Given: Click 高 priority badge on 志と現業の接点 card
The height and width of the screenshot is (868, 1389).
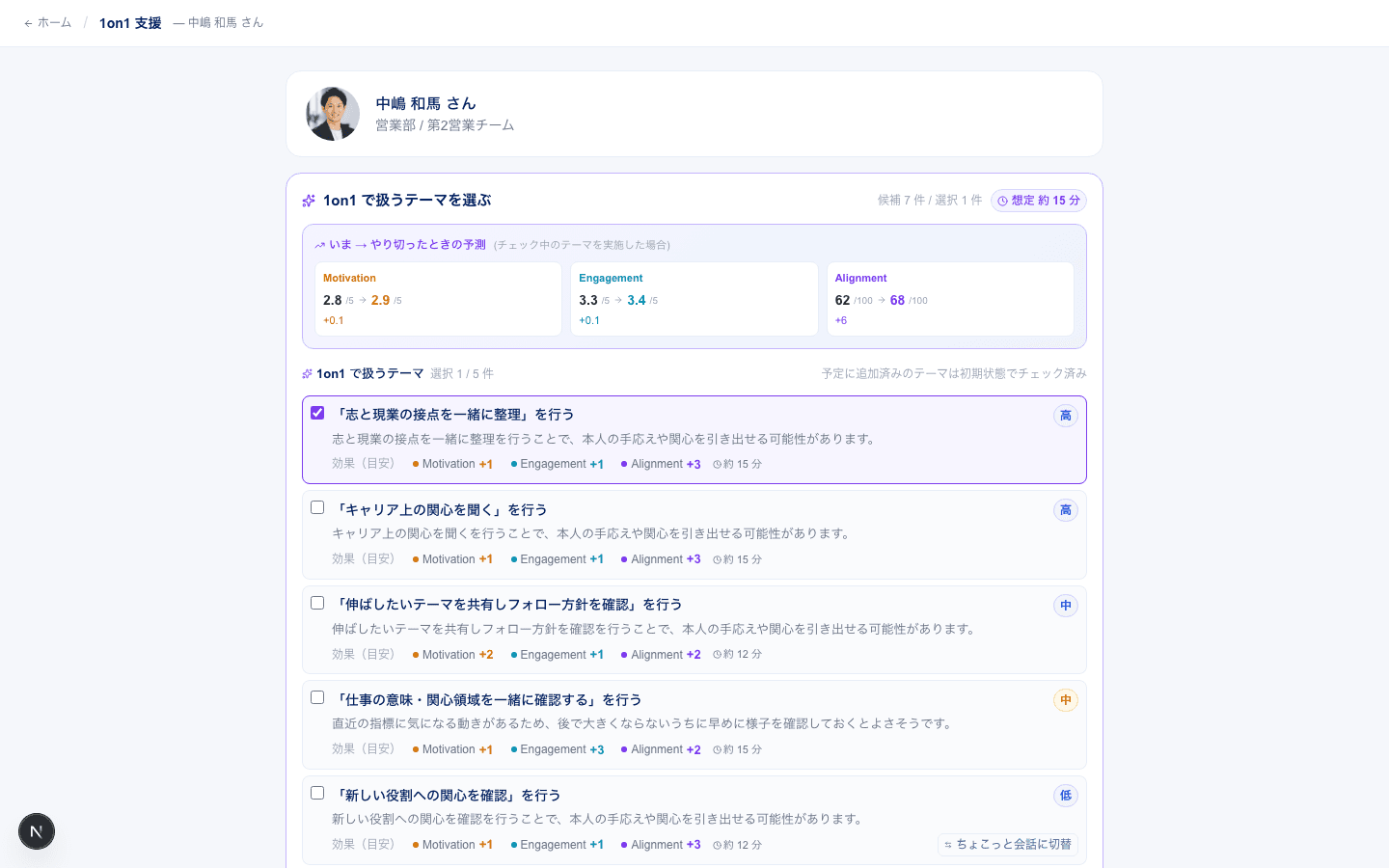Looking at the screenshot, I should [1066, 416].
